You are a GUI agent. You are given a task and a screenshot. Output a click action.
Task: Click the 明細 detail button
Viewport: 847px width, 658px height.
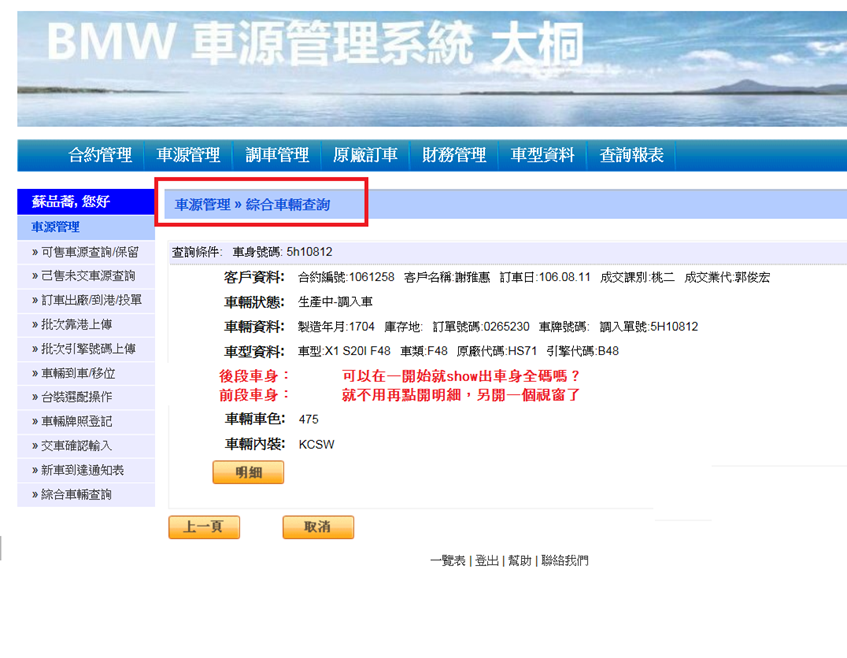point(248,472)
